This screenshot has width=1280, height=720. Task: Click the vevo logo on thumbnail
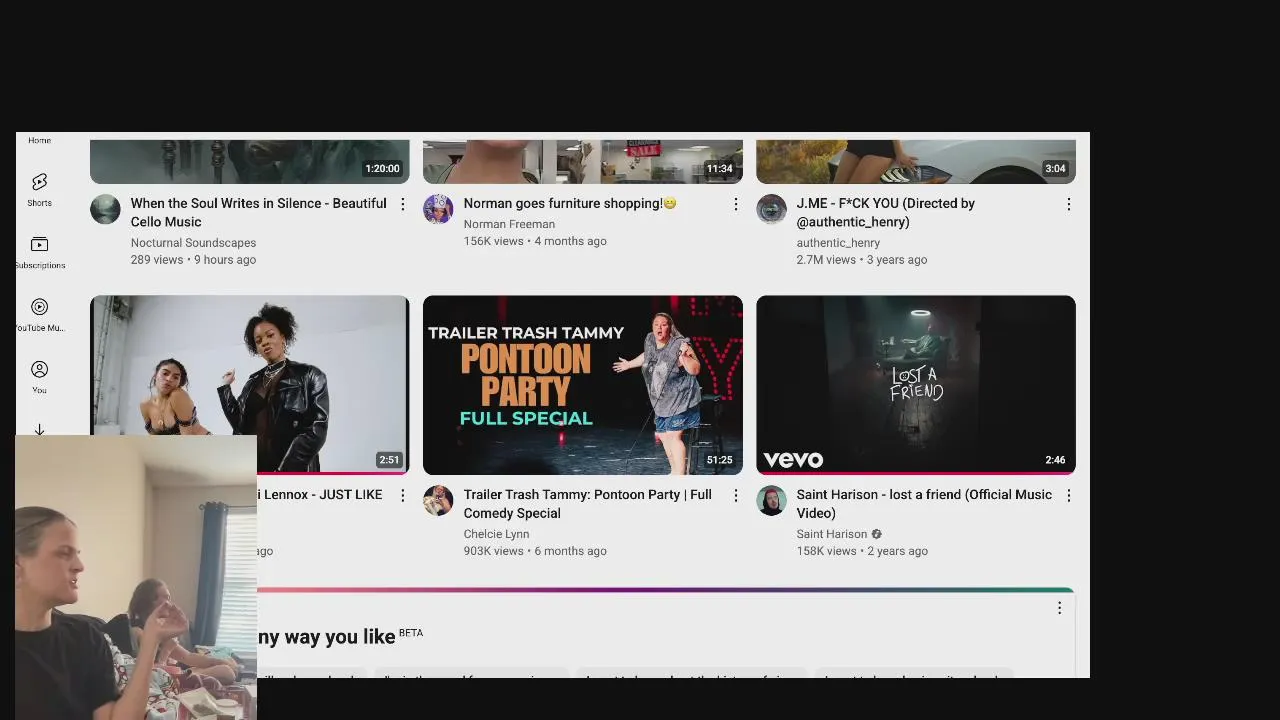(x=793, y=460)
